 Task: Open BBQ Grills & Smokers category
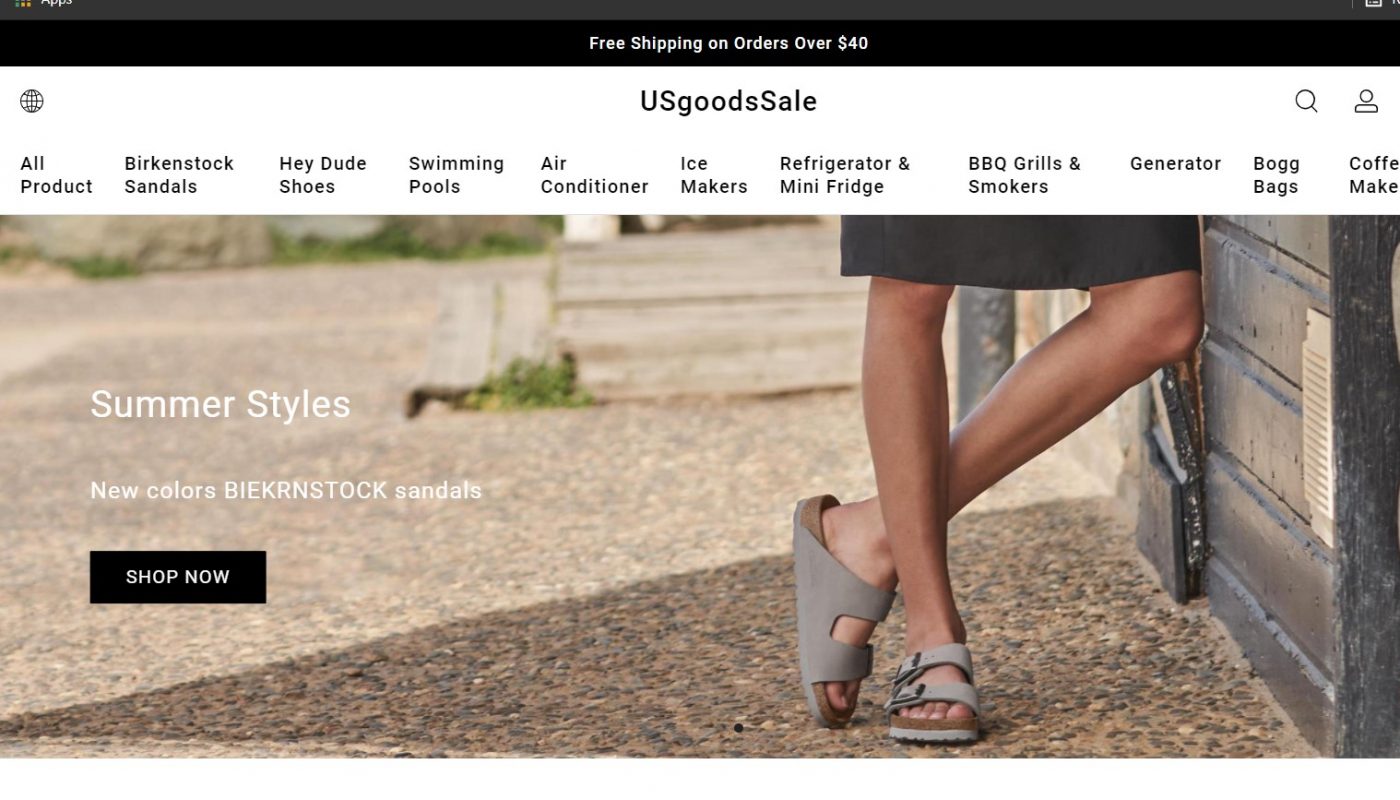(1025, 175)
